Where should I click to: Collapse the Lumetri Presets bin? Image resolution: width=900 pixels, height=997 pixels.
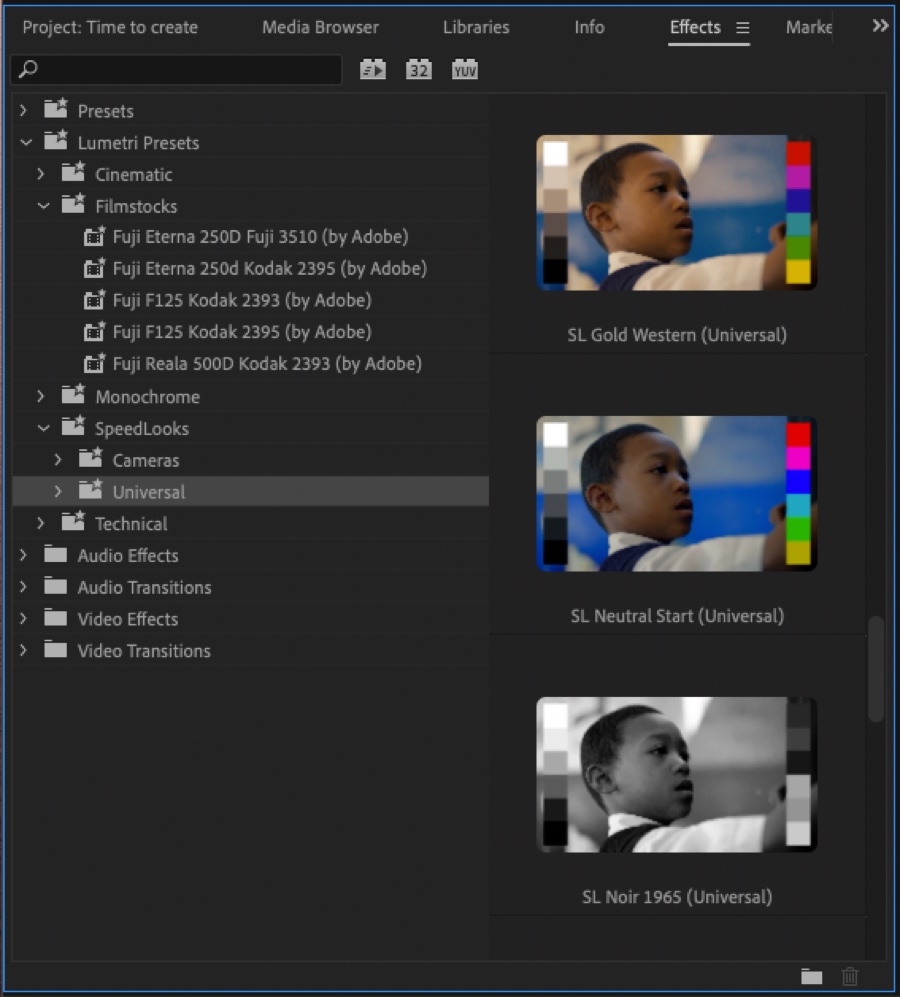[x=26, y=142]
